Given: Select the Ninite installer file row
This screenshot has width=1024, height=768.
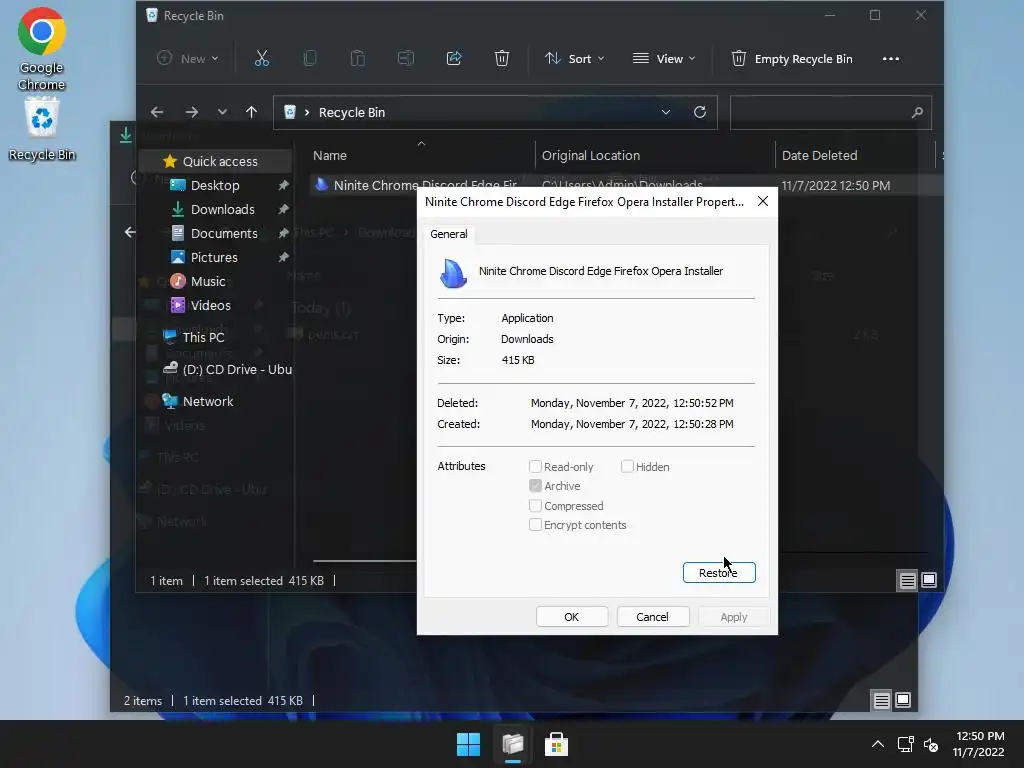Looking at the screenshot, I should tap(626, 185).
